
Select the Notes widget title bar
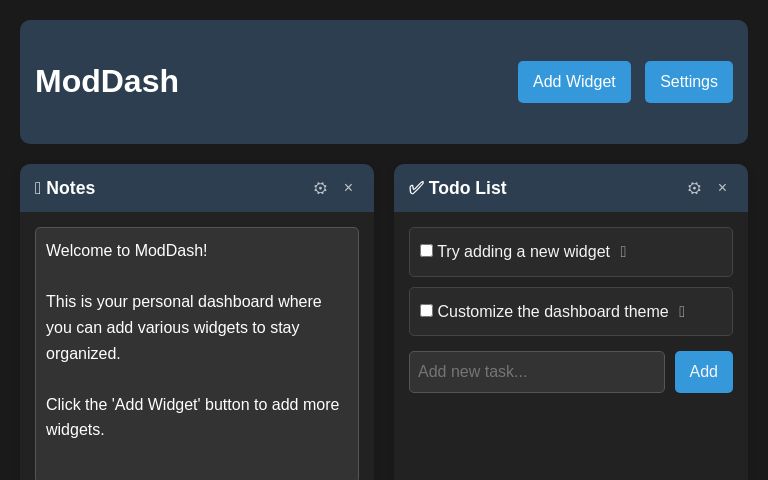point(200,188)
